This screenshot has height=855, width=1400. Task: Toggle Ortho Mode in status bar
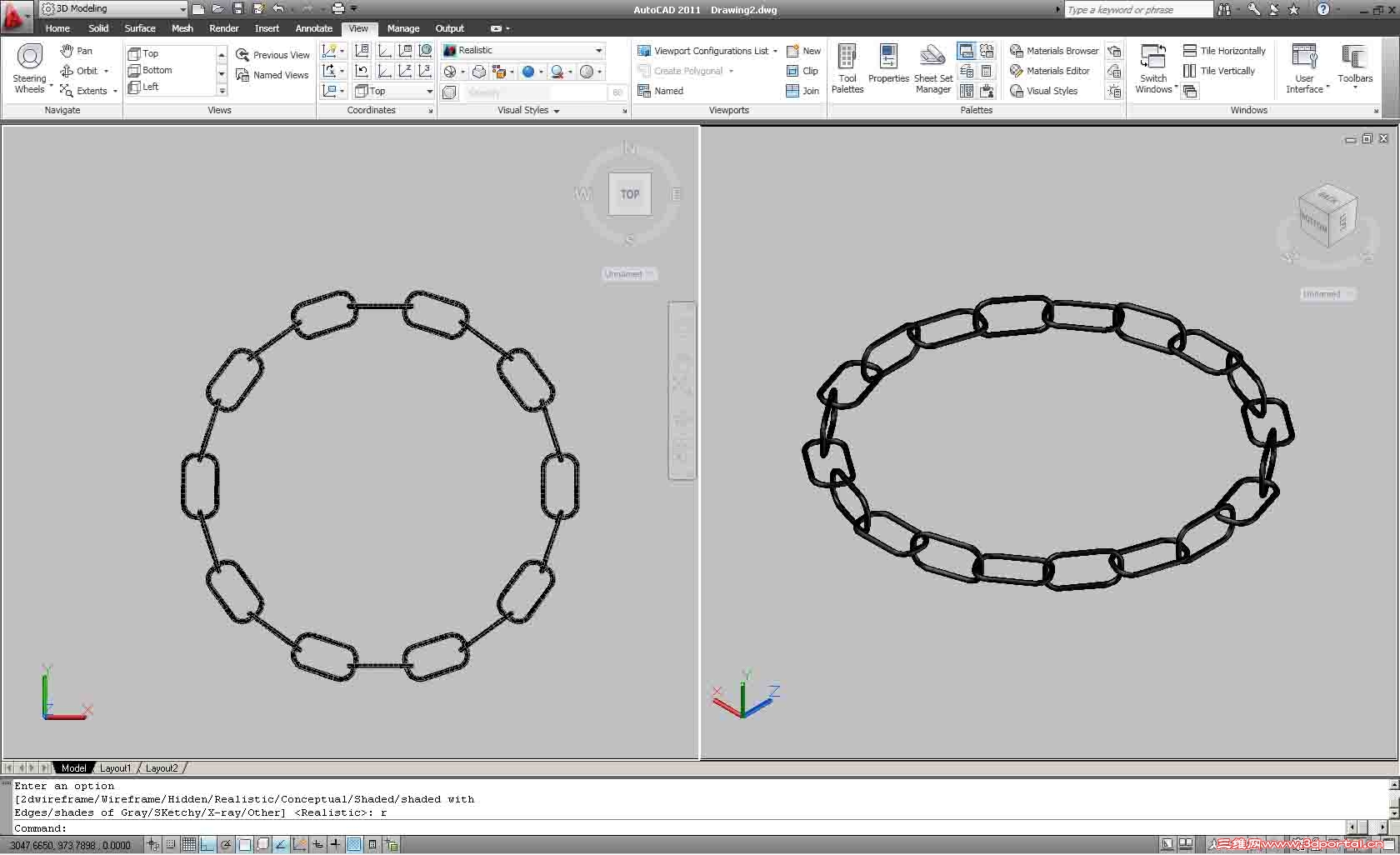(x=207, y=845)
